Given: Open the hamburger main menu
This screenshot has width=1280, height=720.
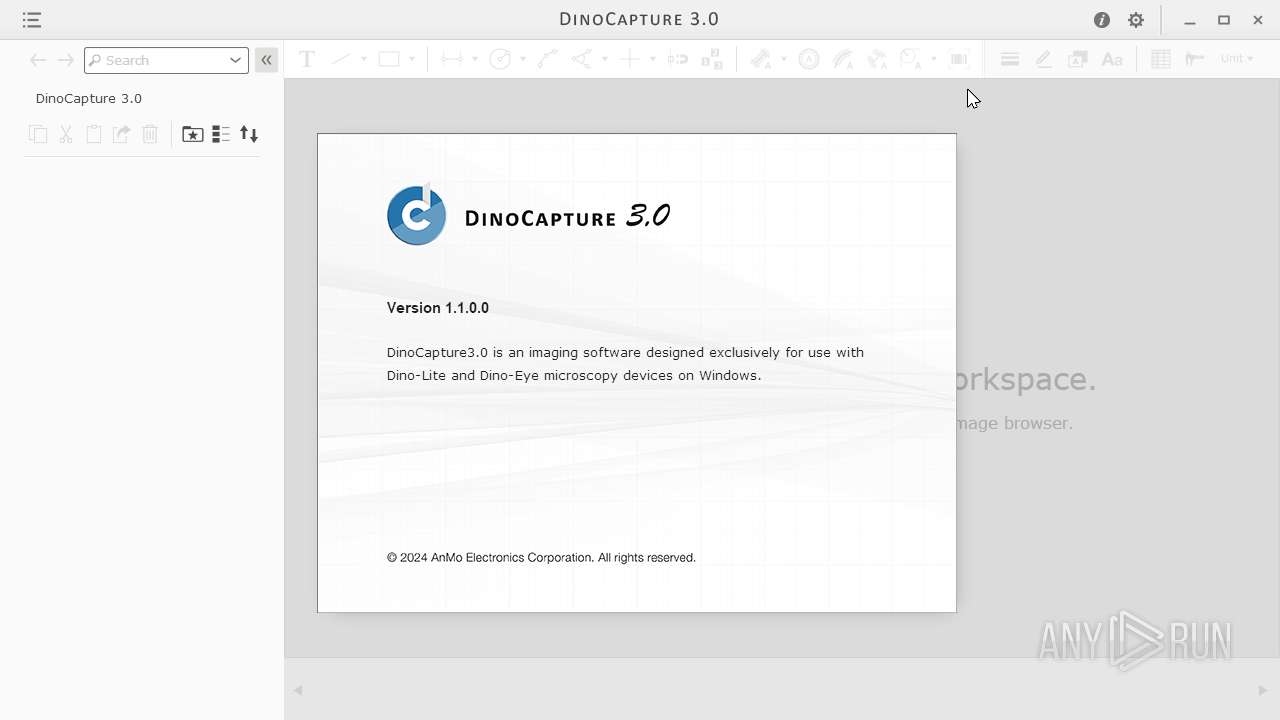Looking at the screenshot, I should [x=31, y=20].
